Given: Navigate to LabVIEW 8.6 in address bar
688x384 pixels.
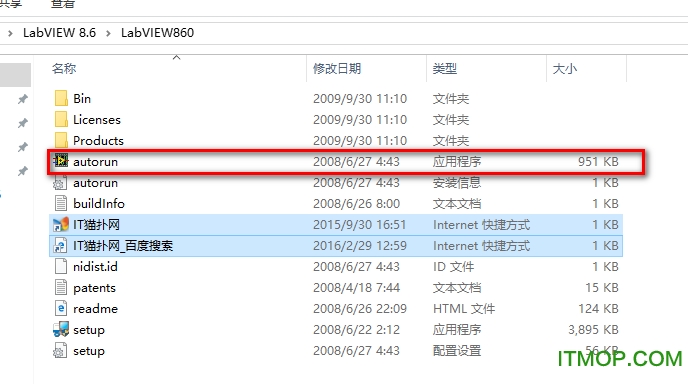Looking at the screenshot, I should (x=59, y=32).
